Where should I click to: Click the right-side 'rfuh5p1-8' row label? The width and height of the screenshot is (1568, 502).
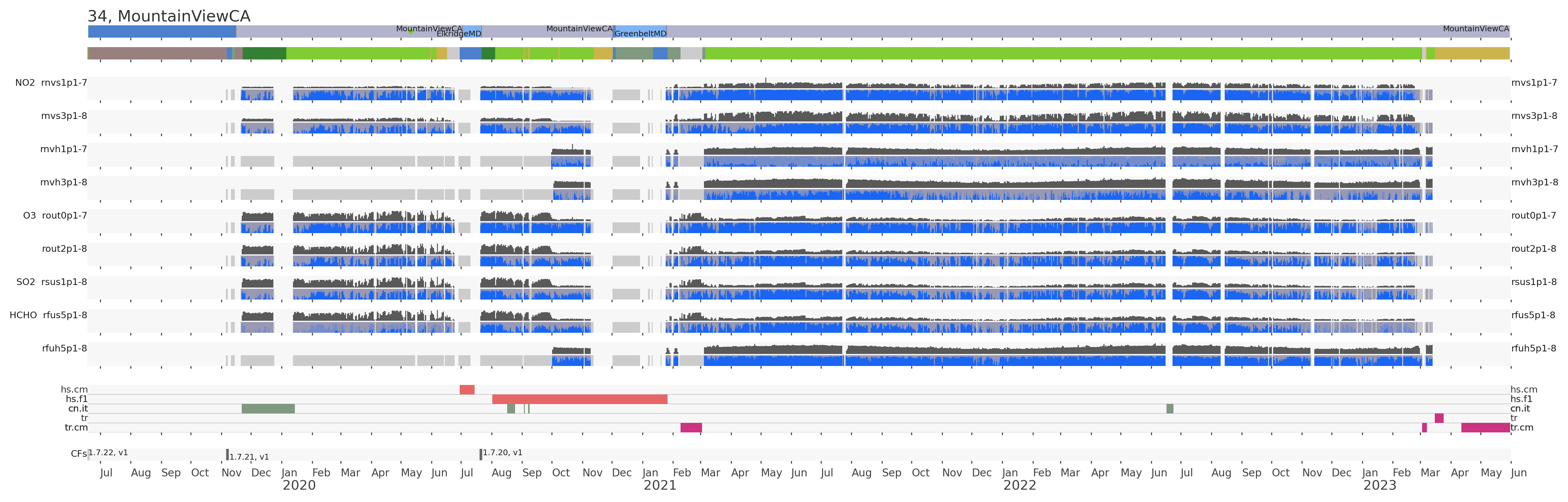(x=1533, y=349)
